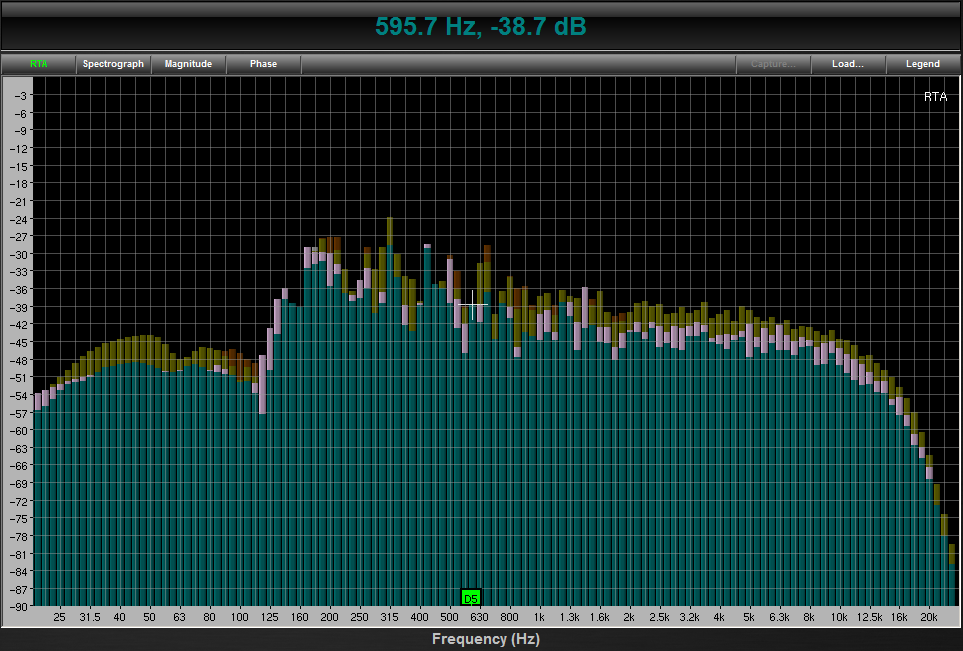Click the -90 dB label on the level axis
963x651 pixels.
tap(19, 607)
